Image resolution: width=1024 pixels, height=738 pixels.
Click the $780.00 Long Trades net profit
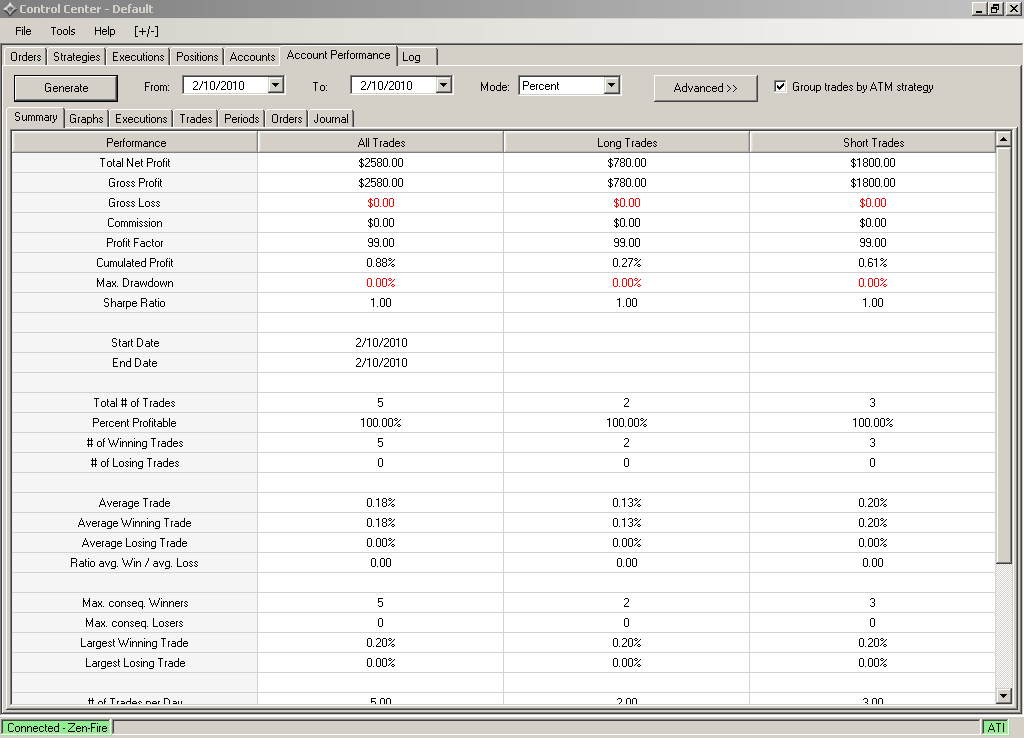point(627,163)
